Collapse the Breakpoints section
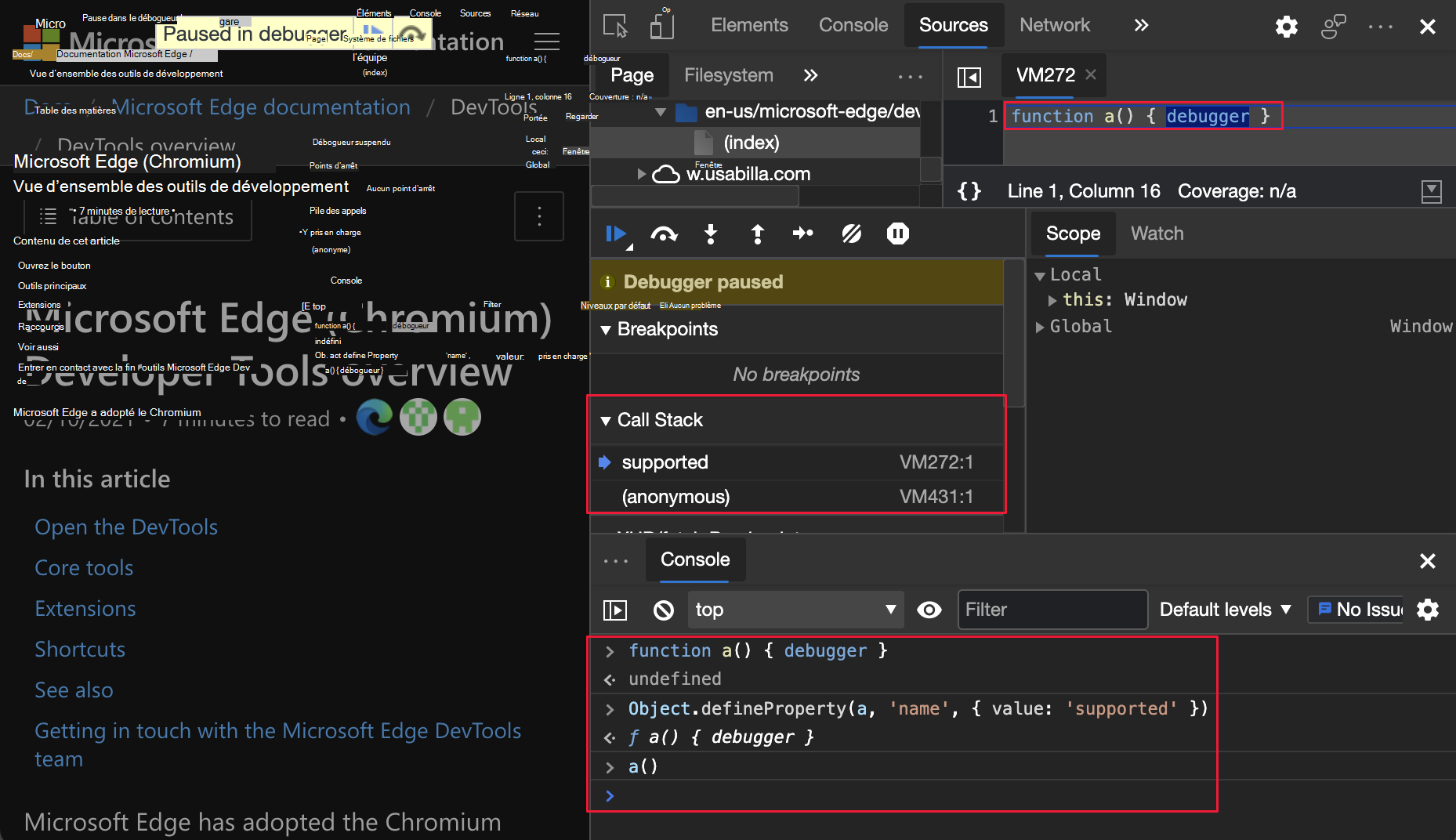This screenshot has height=840, width=1456. [x=606, y=330]
